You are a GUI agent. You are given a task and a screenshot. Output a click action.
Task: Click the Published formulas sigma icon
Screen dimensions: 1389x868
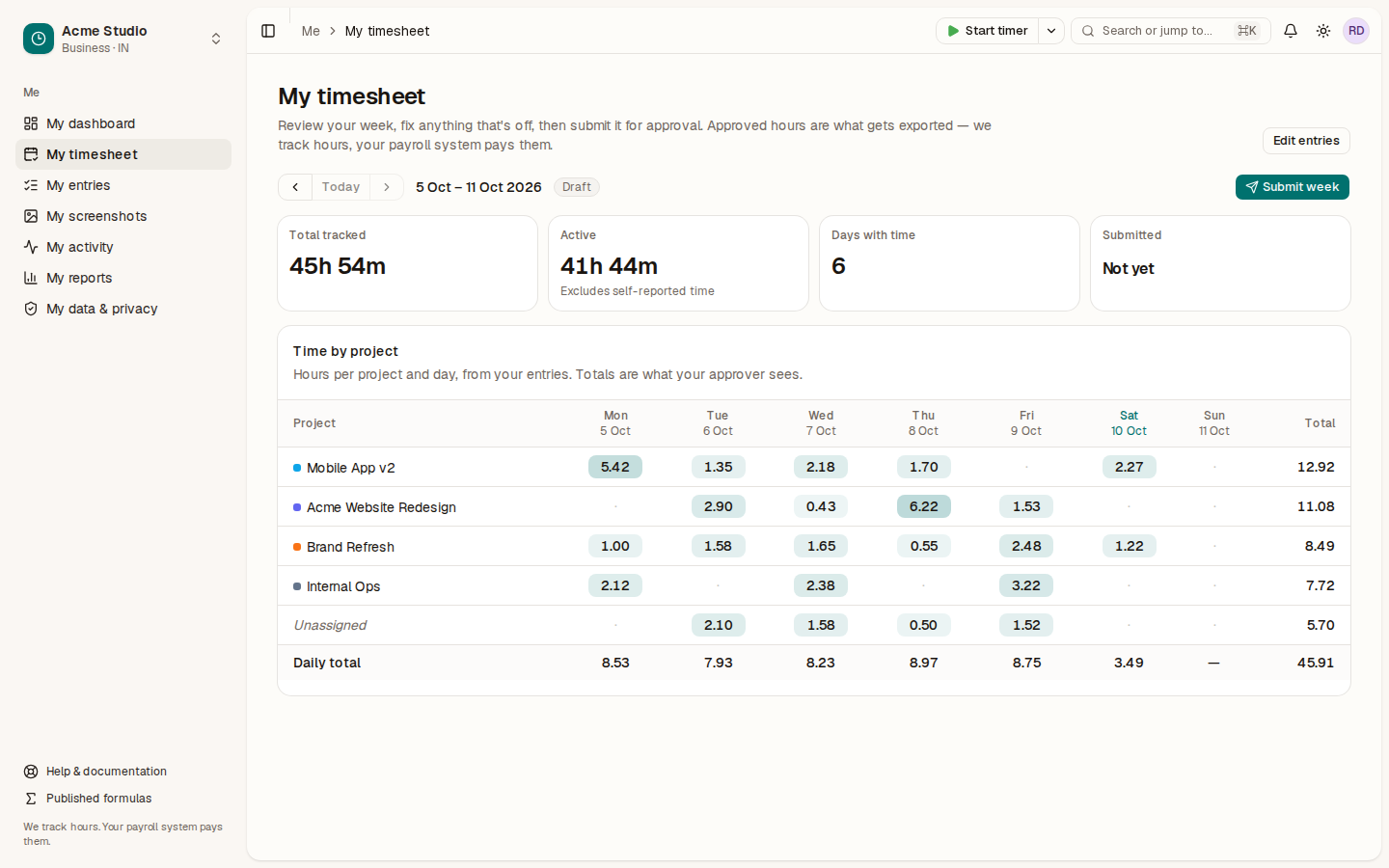coord(31,799)
